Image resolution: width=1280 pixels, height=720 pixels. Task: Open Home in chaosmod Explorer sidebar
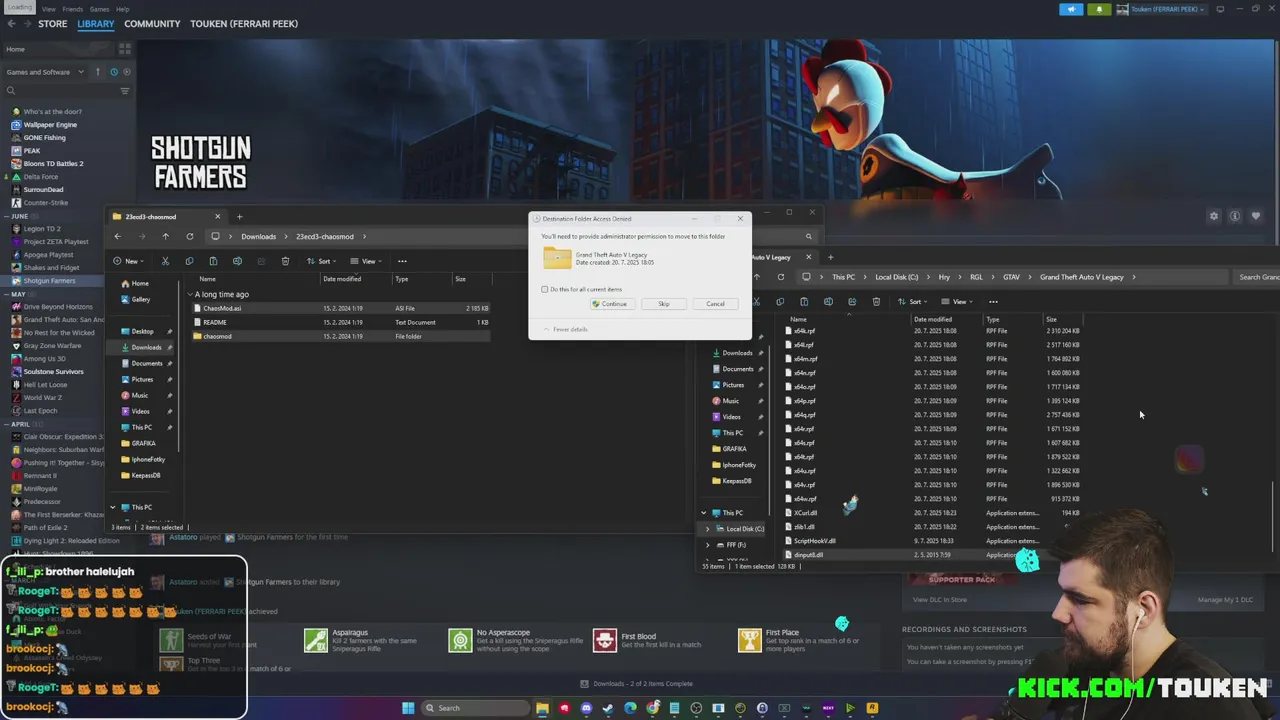[x=140, y=283]
